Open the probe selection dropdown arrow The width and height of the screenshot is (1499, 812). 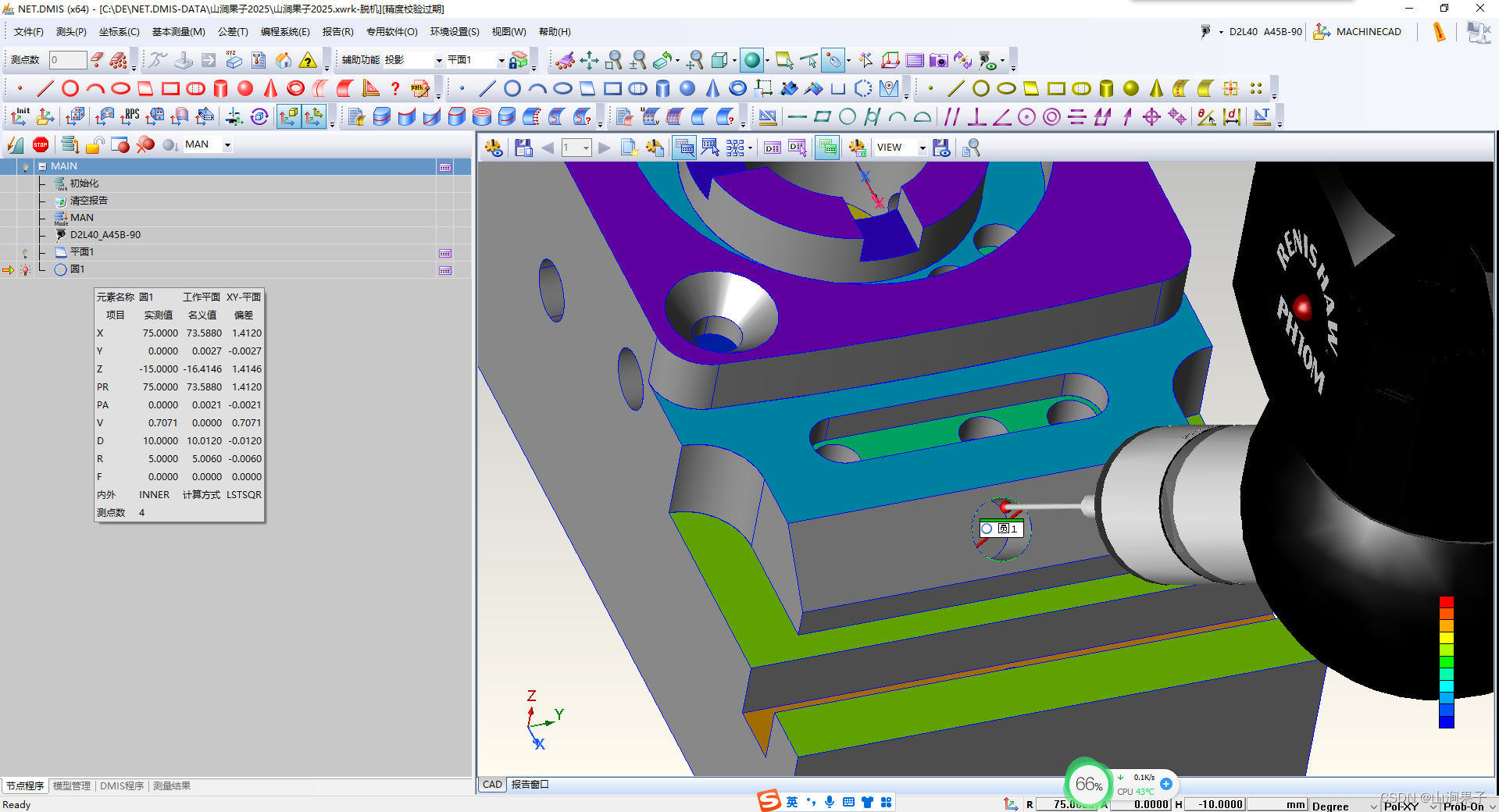[1221, 32]
